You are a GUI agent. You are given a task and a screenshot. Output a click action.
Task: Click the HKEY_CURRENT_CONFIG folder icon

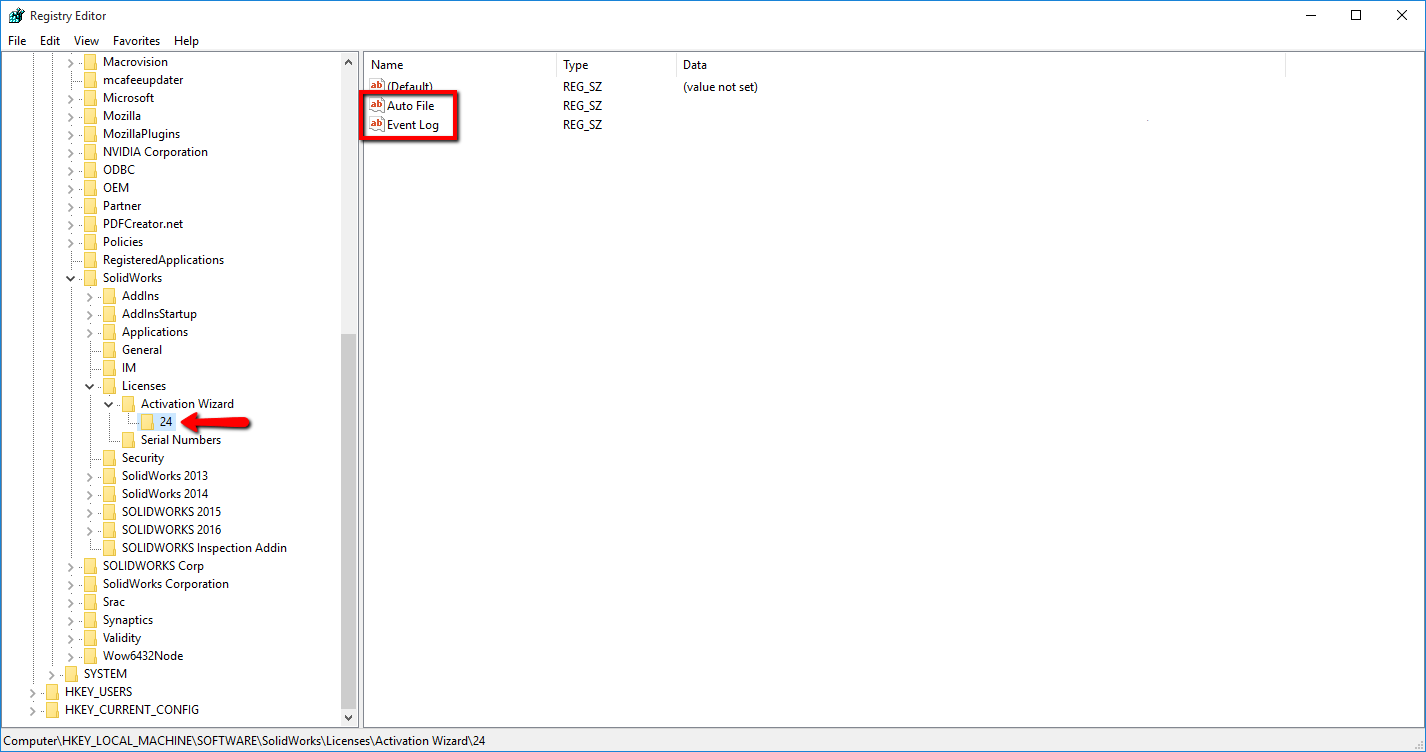[54, 710]
